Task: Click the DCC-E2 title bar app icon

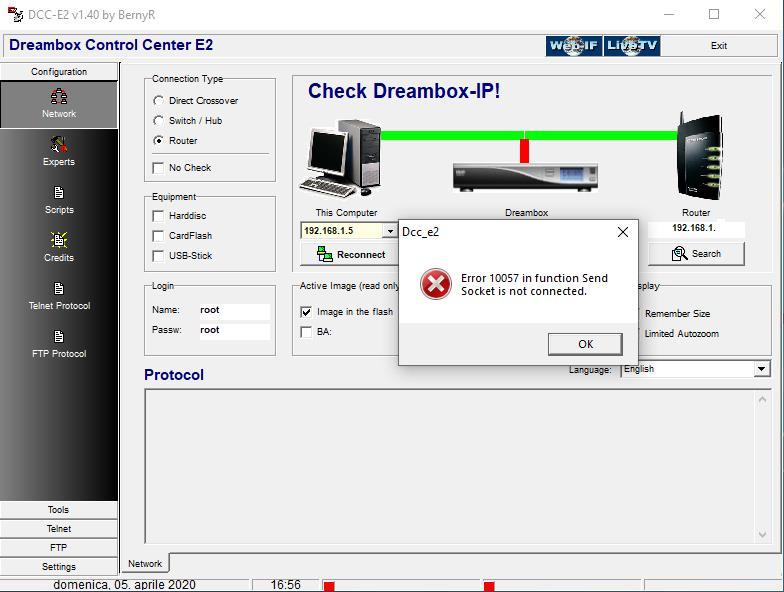Action: click(x=15, y=14)
